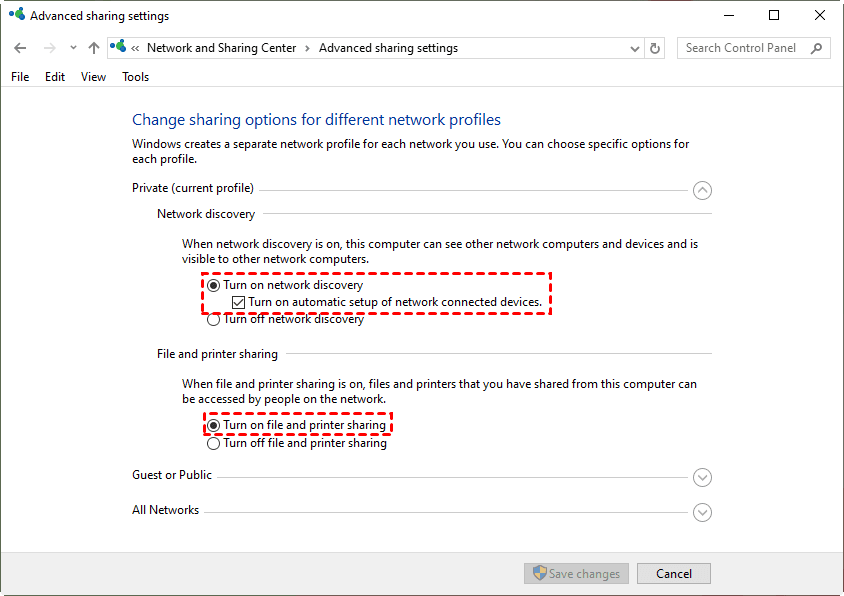
Task: Click the network icon in address bar
Action: coord(119,48)
